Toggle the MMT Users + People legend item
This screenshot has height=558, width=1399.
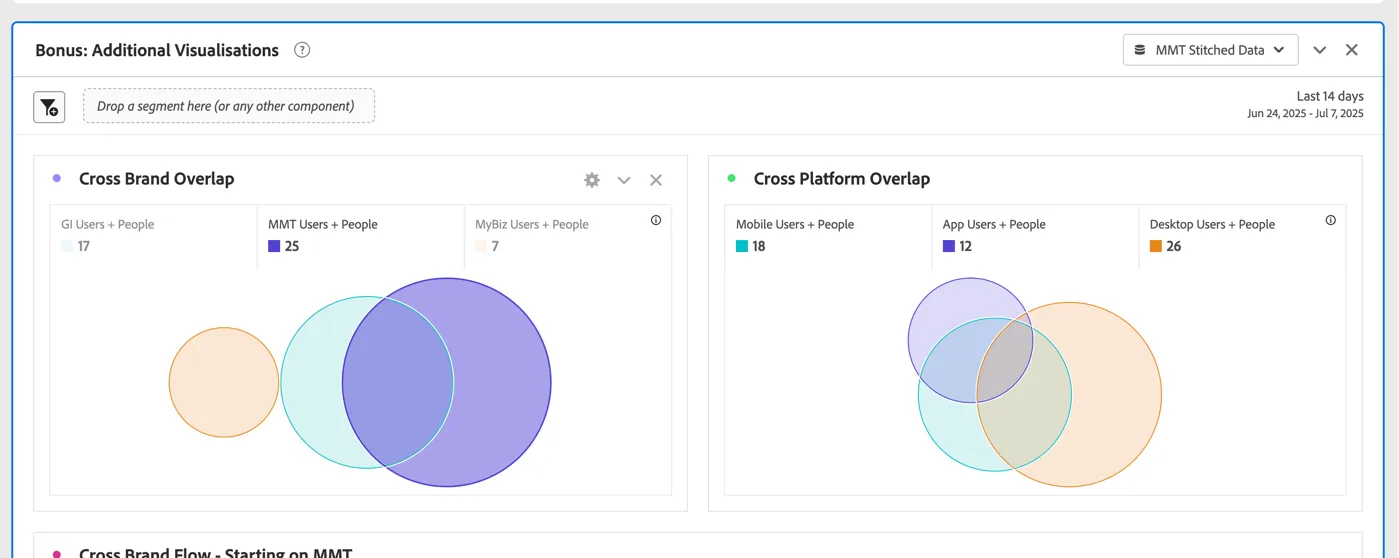360,236
